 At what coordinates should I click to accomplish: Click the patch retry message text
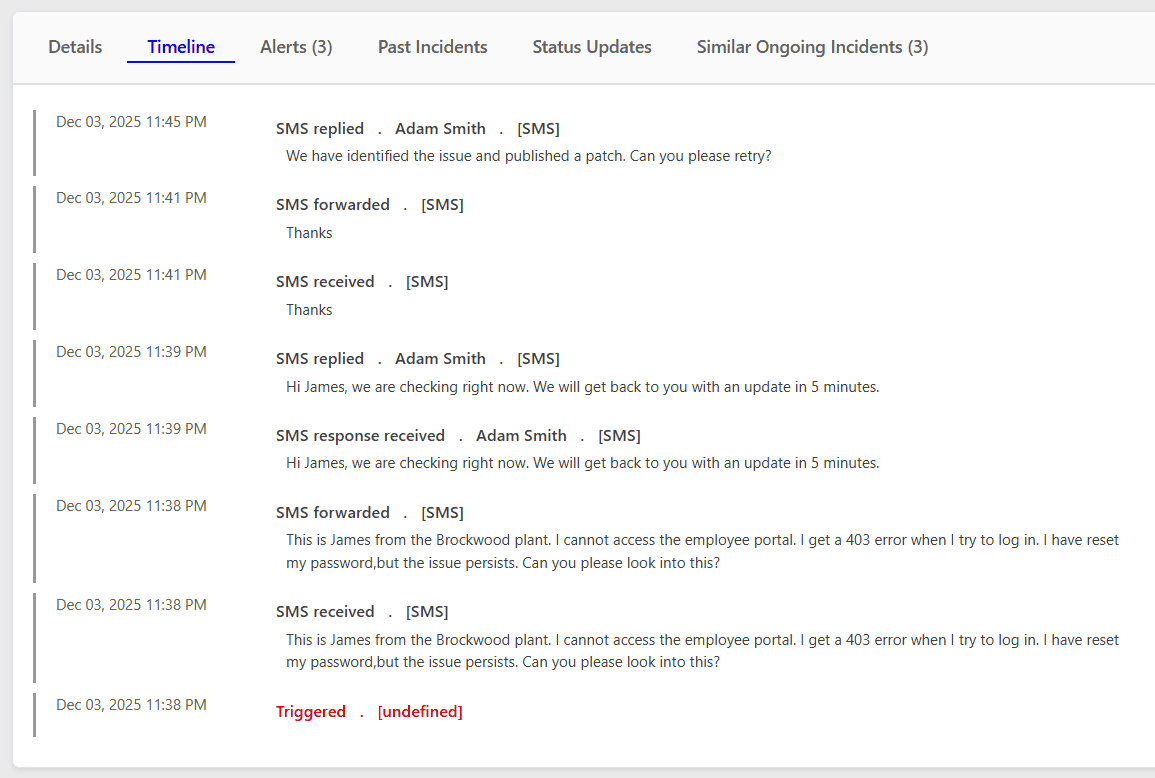coord(528,156)
